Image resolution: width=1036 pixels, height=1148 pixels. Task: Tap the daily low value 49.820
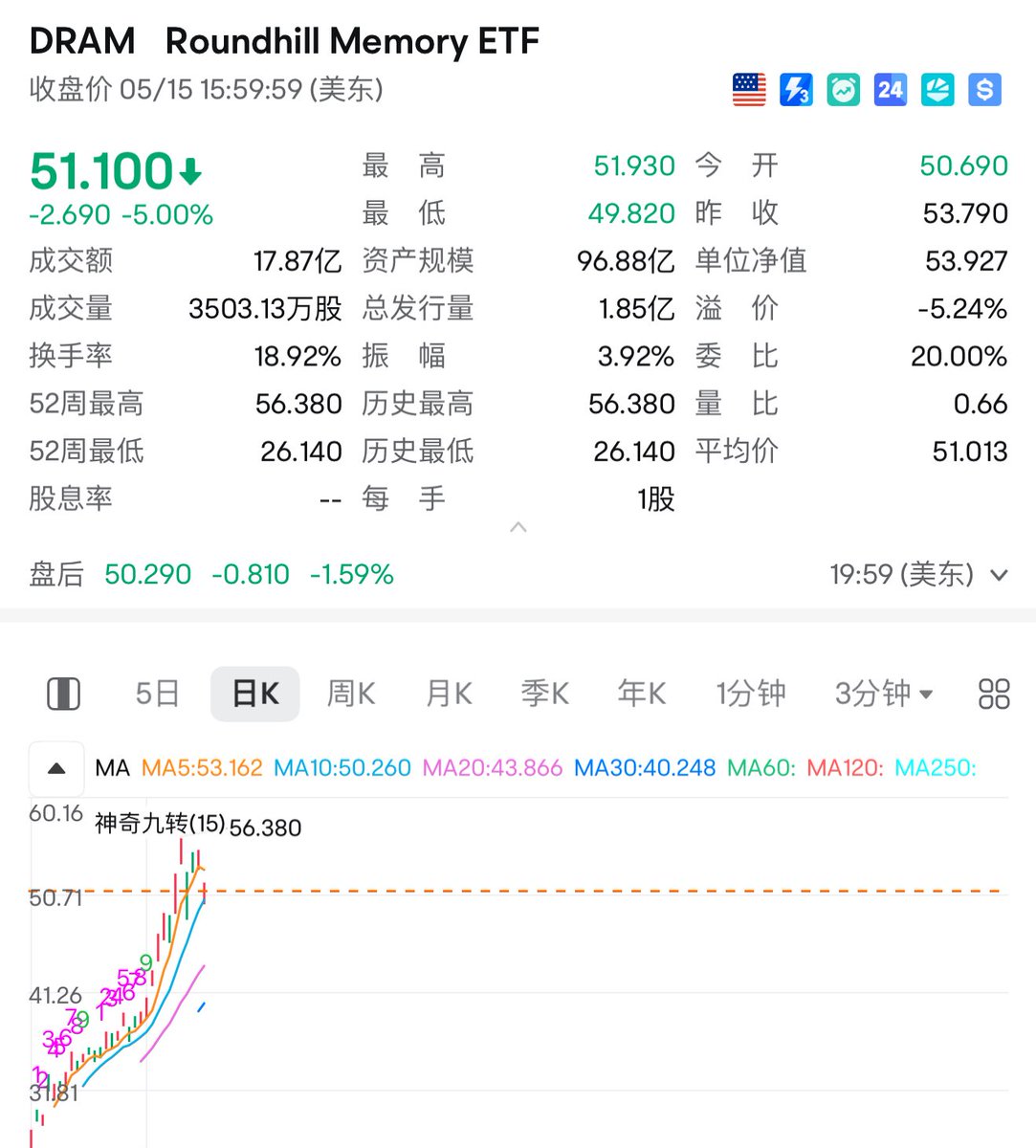(631, 212)
